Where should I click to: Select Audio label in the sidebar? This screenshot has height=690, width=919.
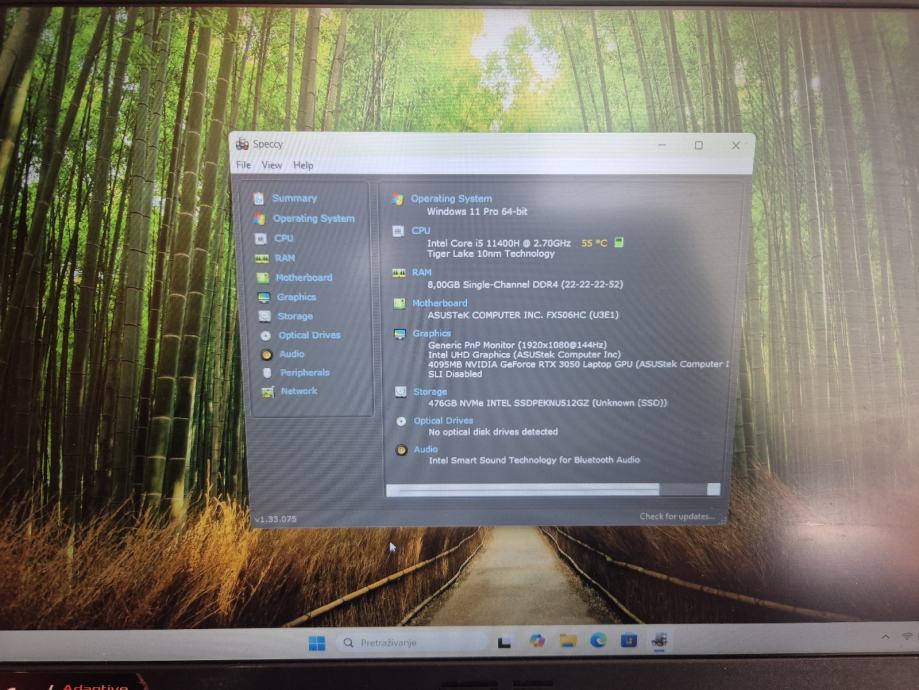pyautogui.click(x=292, y=354)
